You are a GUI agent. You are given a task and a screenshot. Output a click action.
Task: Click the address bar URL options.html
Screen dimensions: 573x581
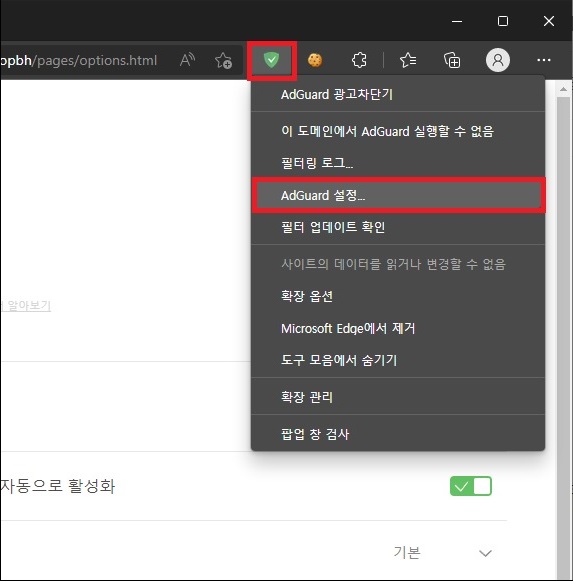click(x=79, y=60)
